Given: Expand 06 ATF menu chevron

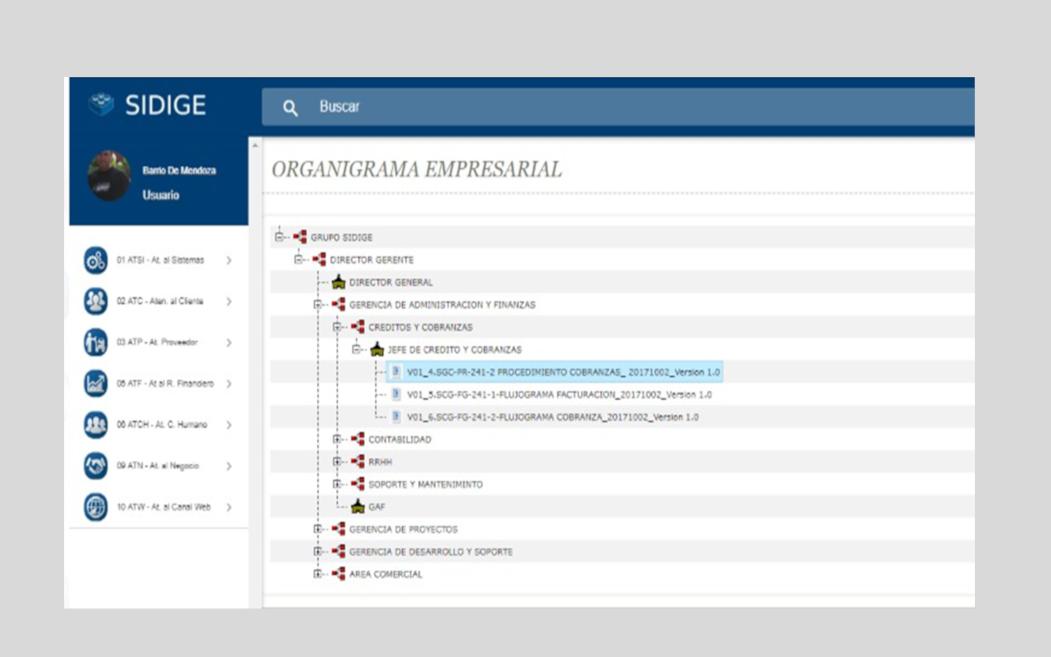Looking at the screenshot, I should [229, 383].
